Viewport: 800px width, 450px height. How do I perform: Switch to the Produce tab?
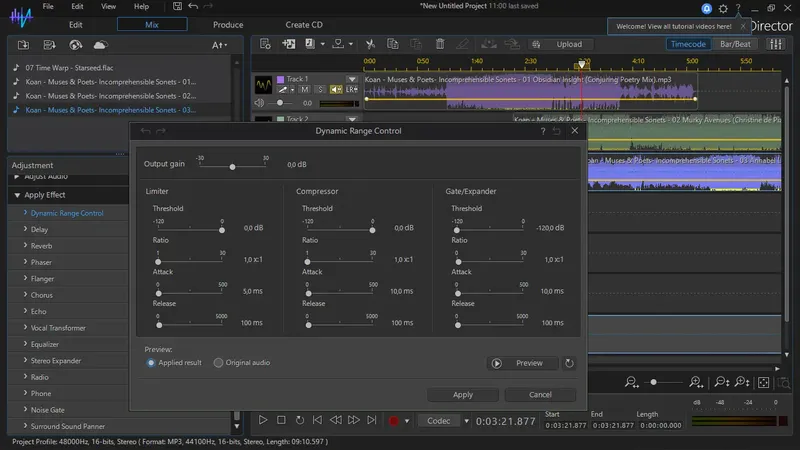[228, 24]
